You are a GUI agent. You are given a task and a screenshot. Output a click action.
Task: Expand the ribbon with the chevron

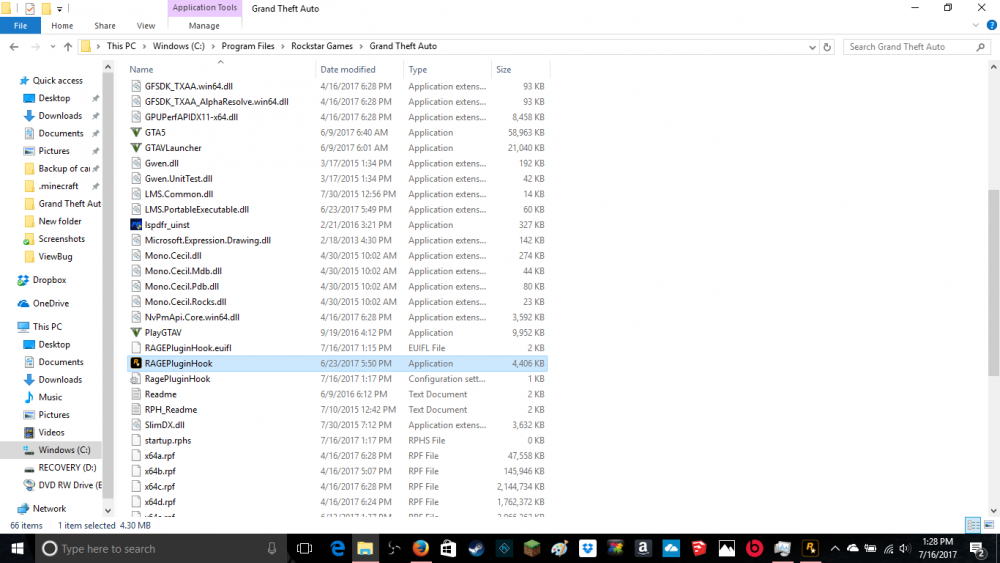(x=975, y=26)
